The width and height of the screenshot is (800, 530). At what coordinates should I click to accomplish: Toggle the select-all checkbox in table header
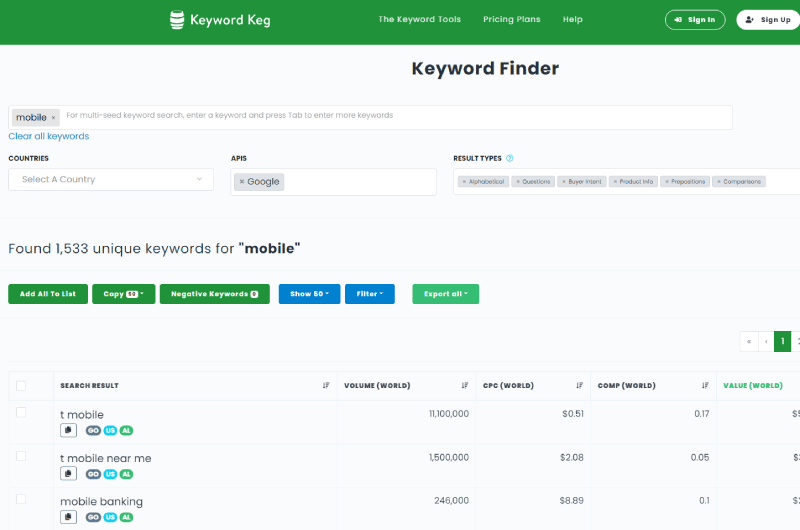click(x=21, y=386)
